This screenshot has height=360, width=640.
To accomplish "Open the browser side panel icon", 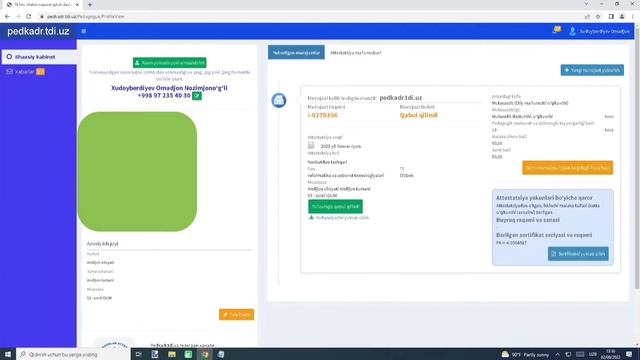I will tap(611, 16).
